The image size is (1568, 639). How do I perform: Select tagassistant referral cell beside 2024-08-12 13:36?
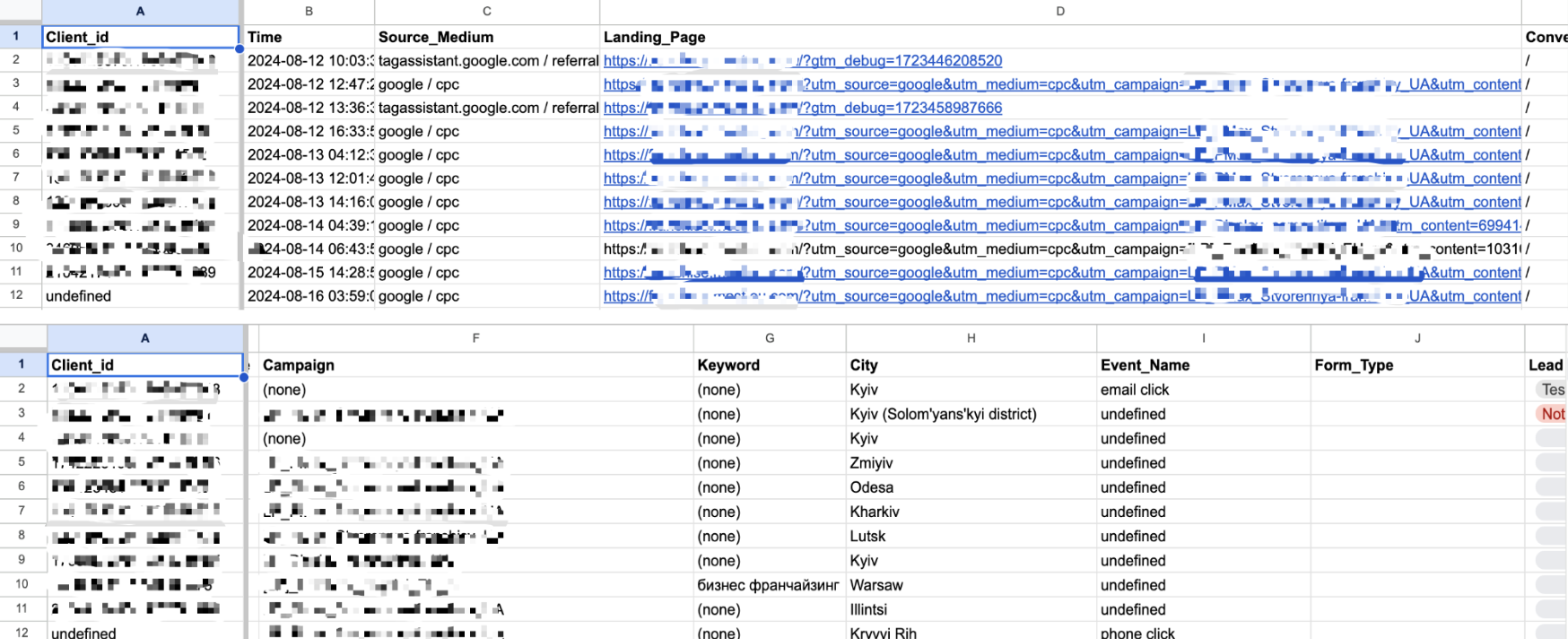click(x=487, y=108)
